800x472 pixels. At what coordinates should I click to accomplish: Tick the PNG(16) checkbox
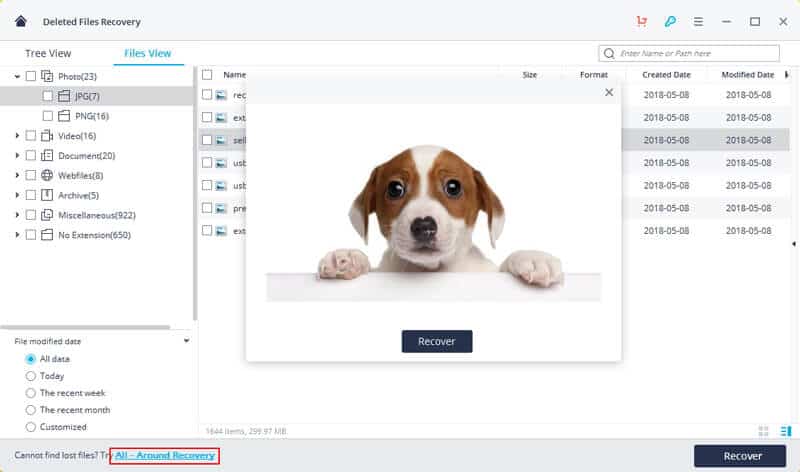pyautogui.click(x=47, y=116)
